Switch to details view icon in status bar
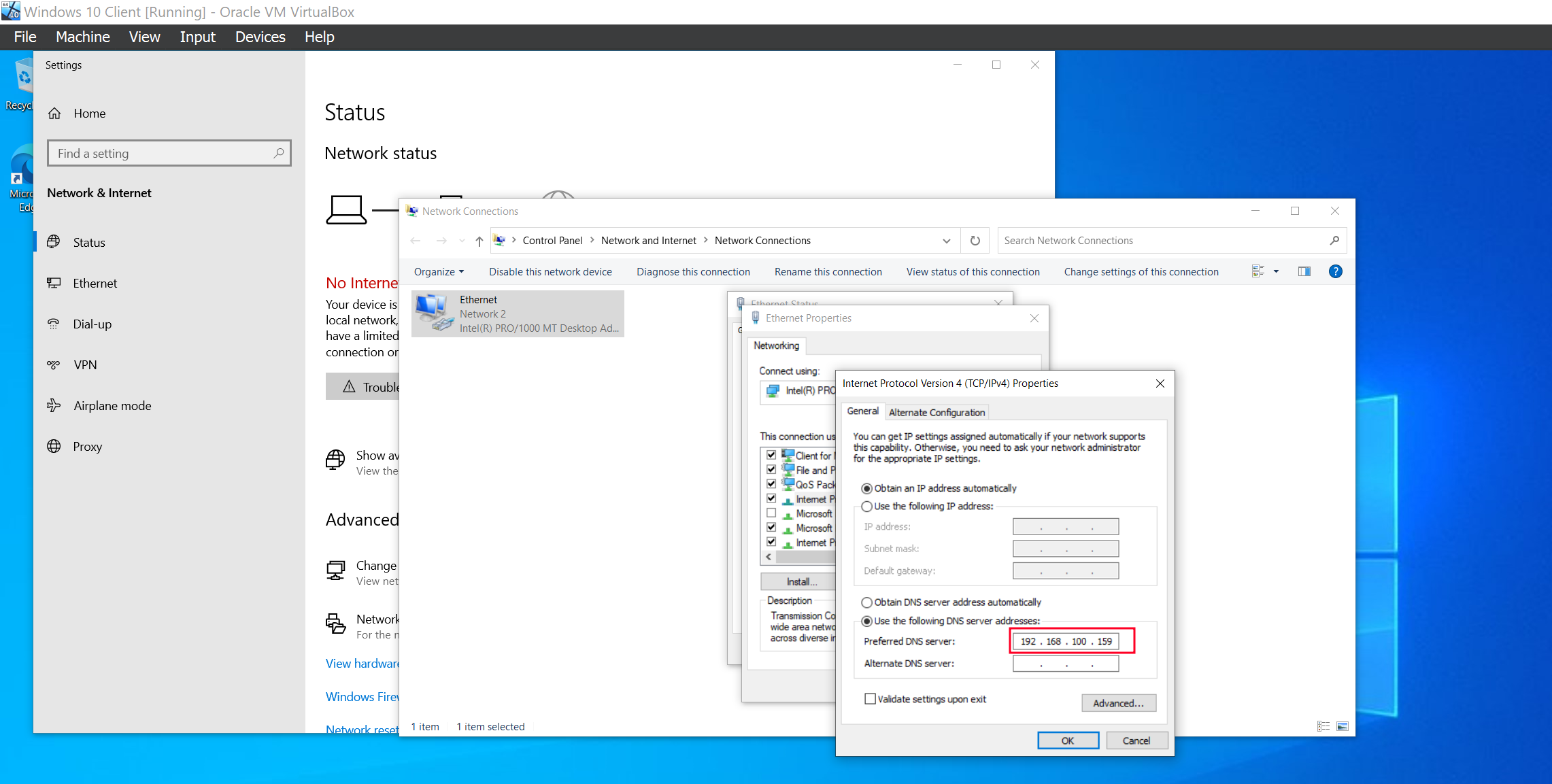Screen dimensions: 1552x784 (x=1323, y=726)
